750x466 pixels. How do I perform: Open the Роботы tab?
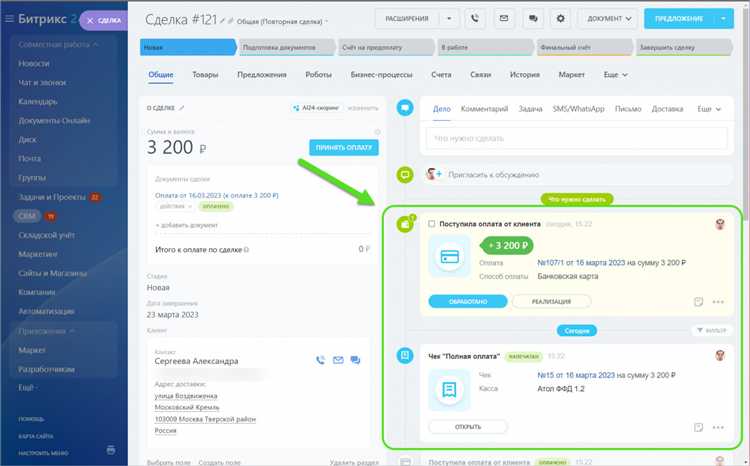[x=319, y=75]
